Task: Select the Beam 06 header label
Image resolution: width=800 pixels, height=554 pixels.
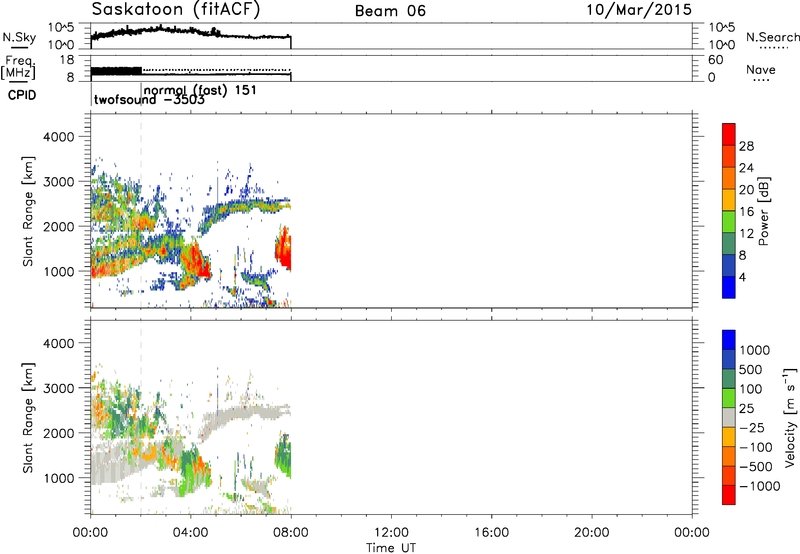Action: [390, 11]
